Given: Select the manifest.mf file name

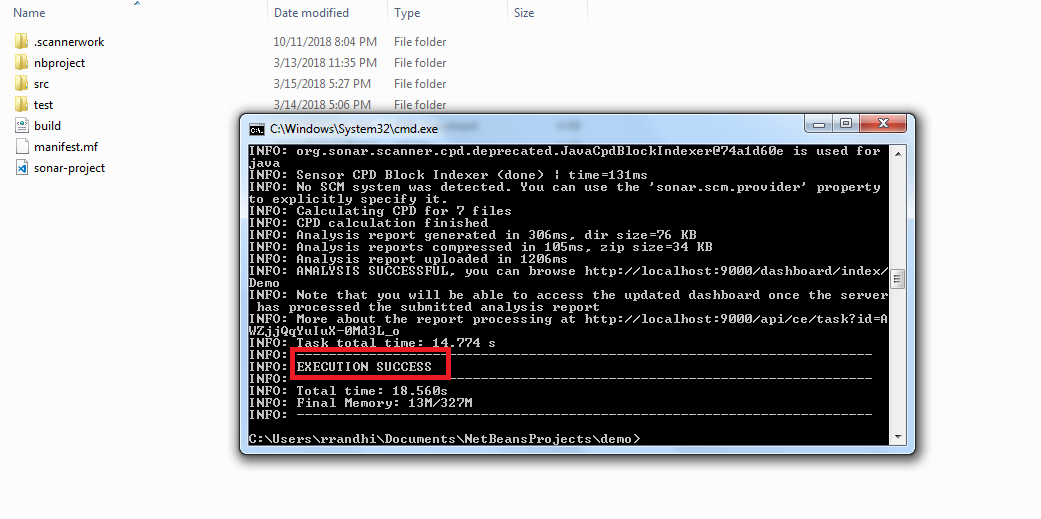Looking at the screenshot, I should click(66, 147).
